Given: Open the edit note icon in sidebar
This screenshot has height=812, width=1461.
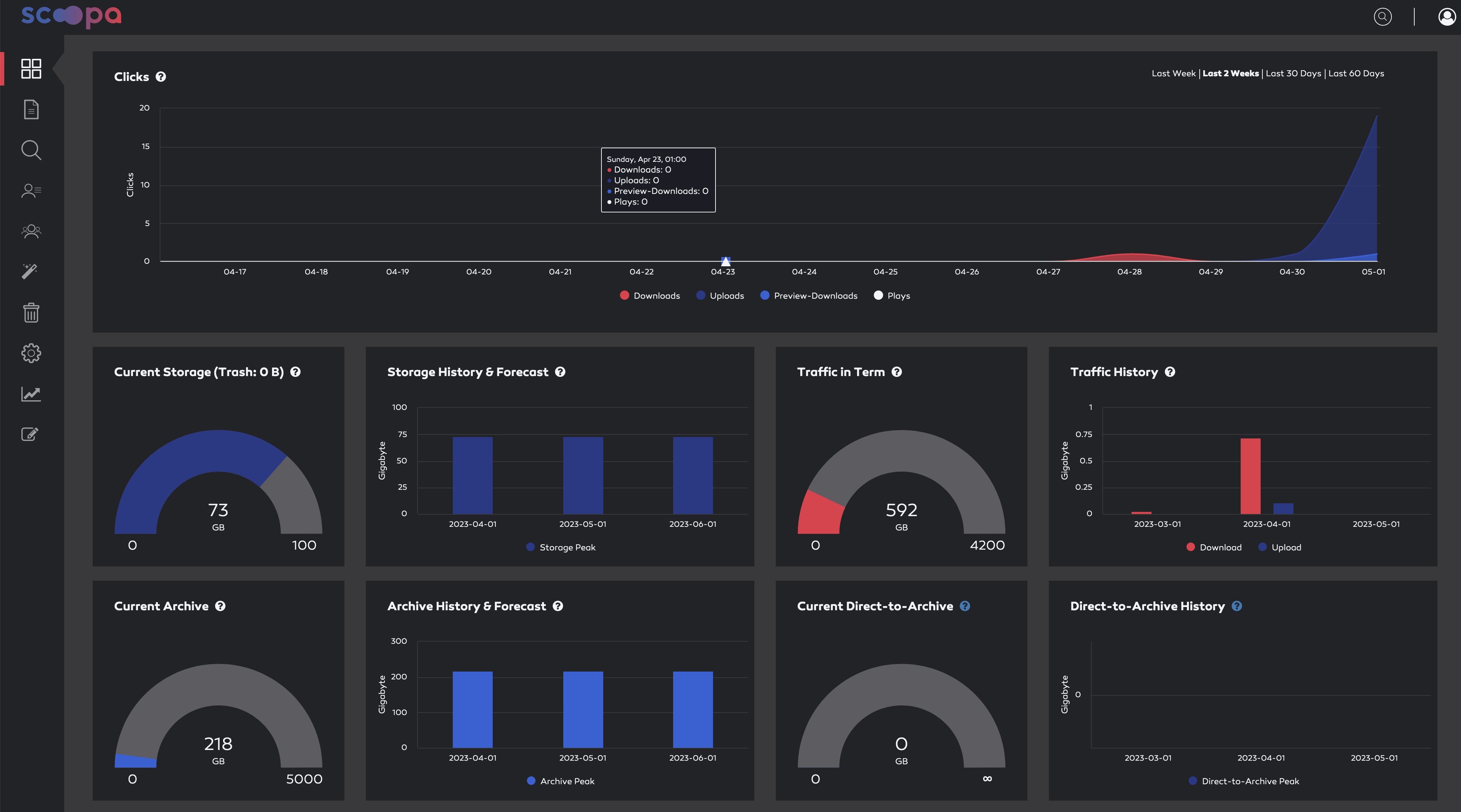Looking at the screenshot, I should (30, 435).
